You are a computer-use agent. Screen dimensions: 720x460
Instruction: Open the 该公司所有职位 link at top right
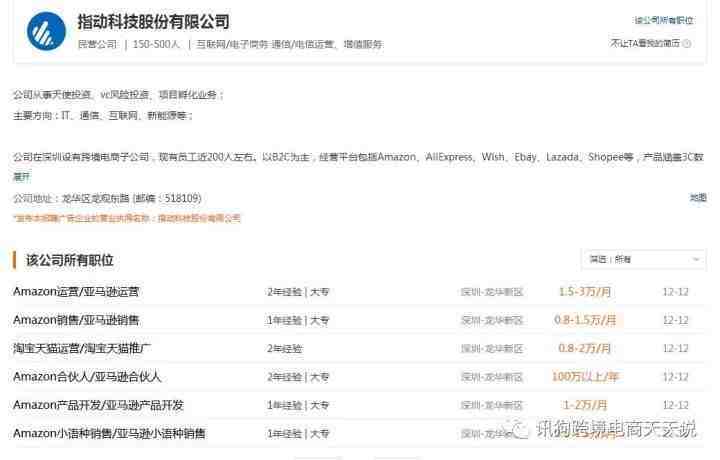tap(663, 20)
